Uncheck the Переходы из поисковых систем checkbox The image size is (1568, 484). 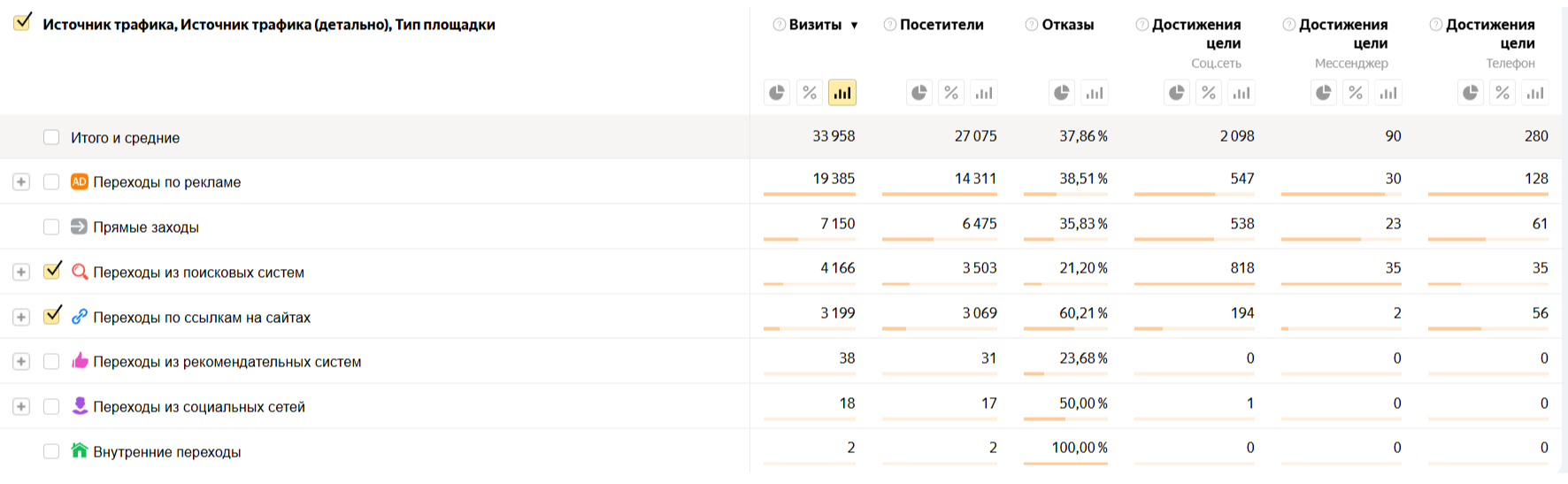[x=52, y=271]
